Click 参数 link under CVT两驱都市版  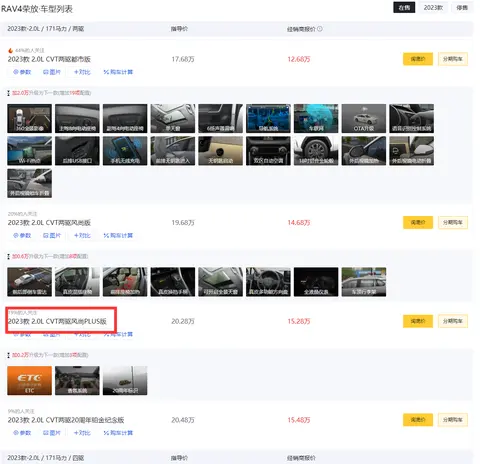click(22, 72)
